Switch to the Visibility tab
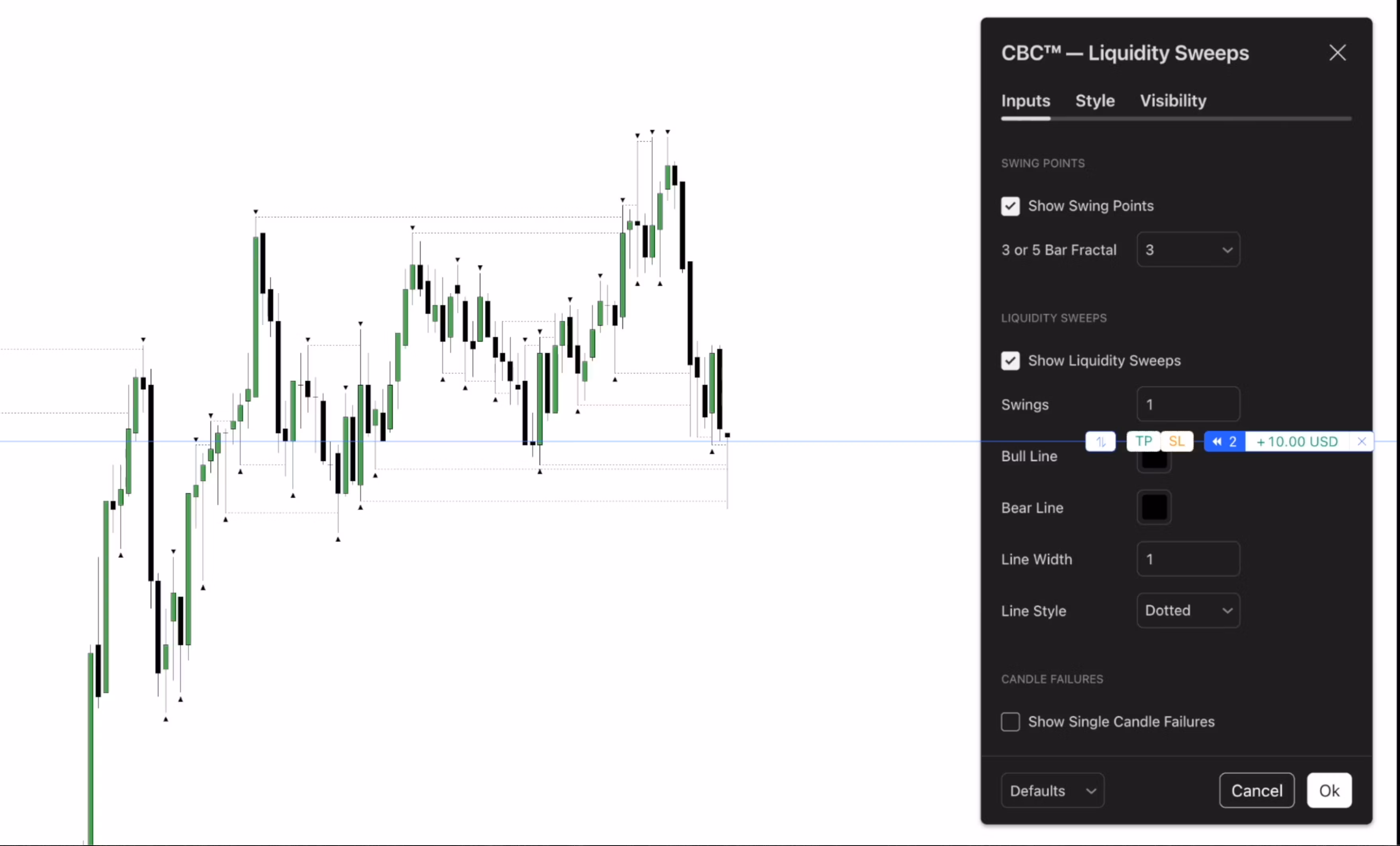The image size is (1400, 846). pyautogui.click(x=1173, y=100)
